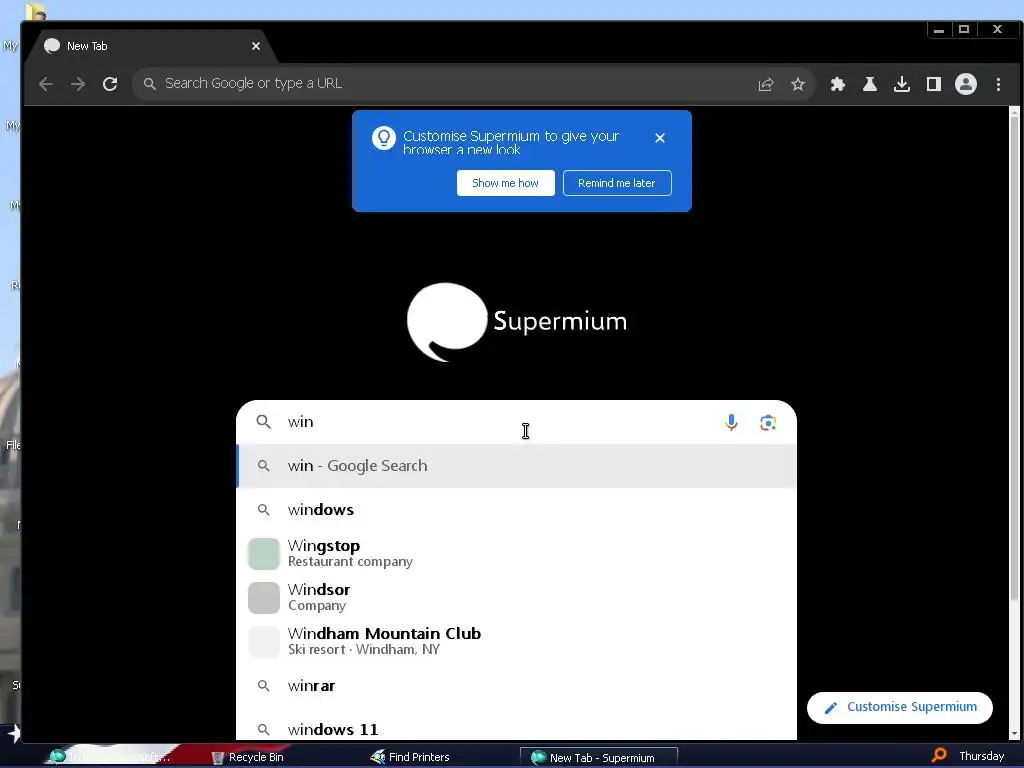Click the search by image lens icon
Screen dimensions: 1024x768
pos(768,423)
